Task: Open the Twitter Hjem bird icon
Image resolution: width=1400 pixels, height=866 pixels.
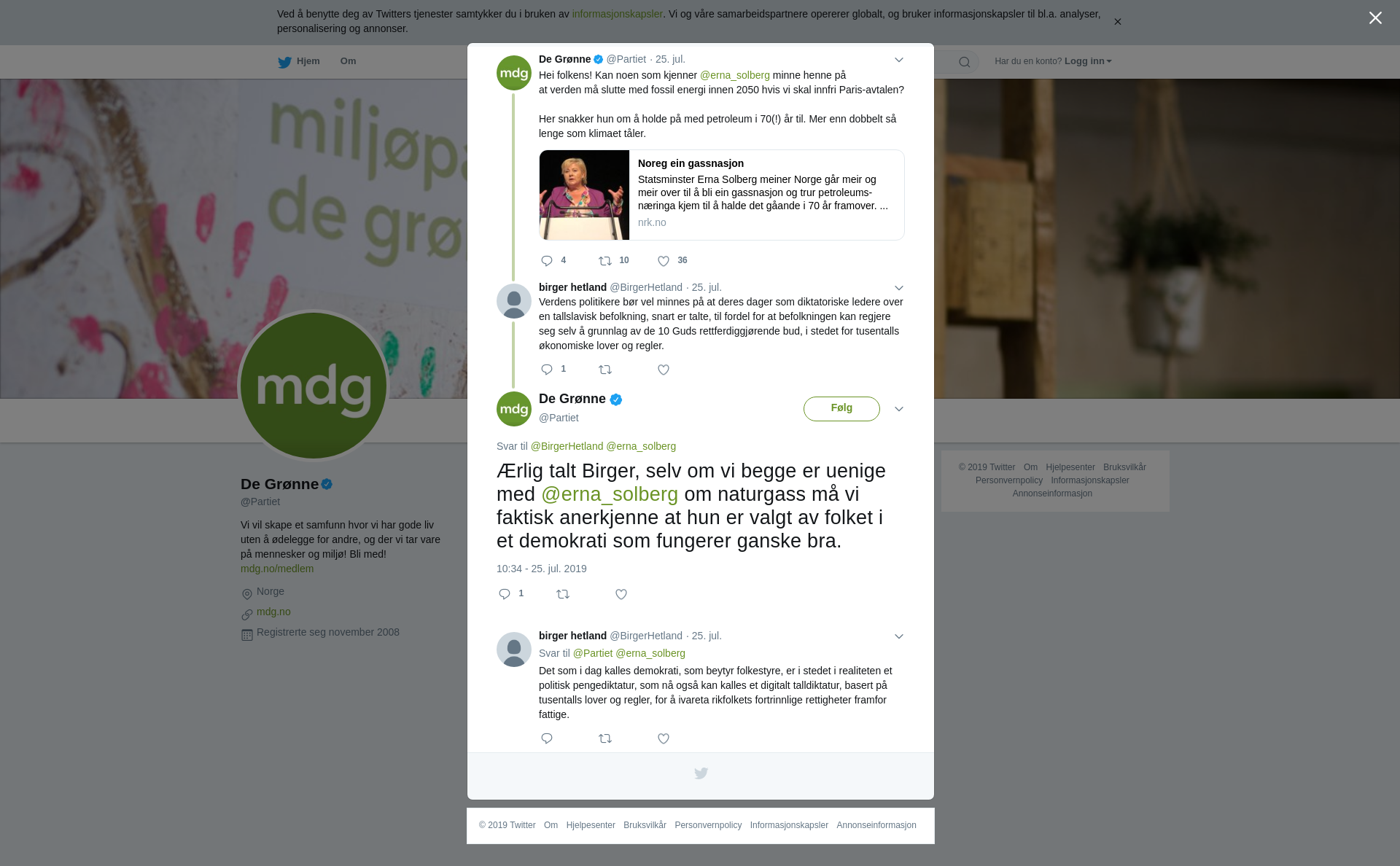Action: click(284, 62)
